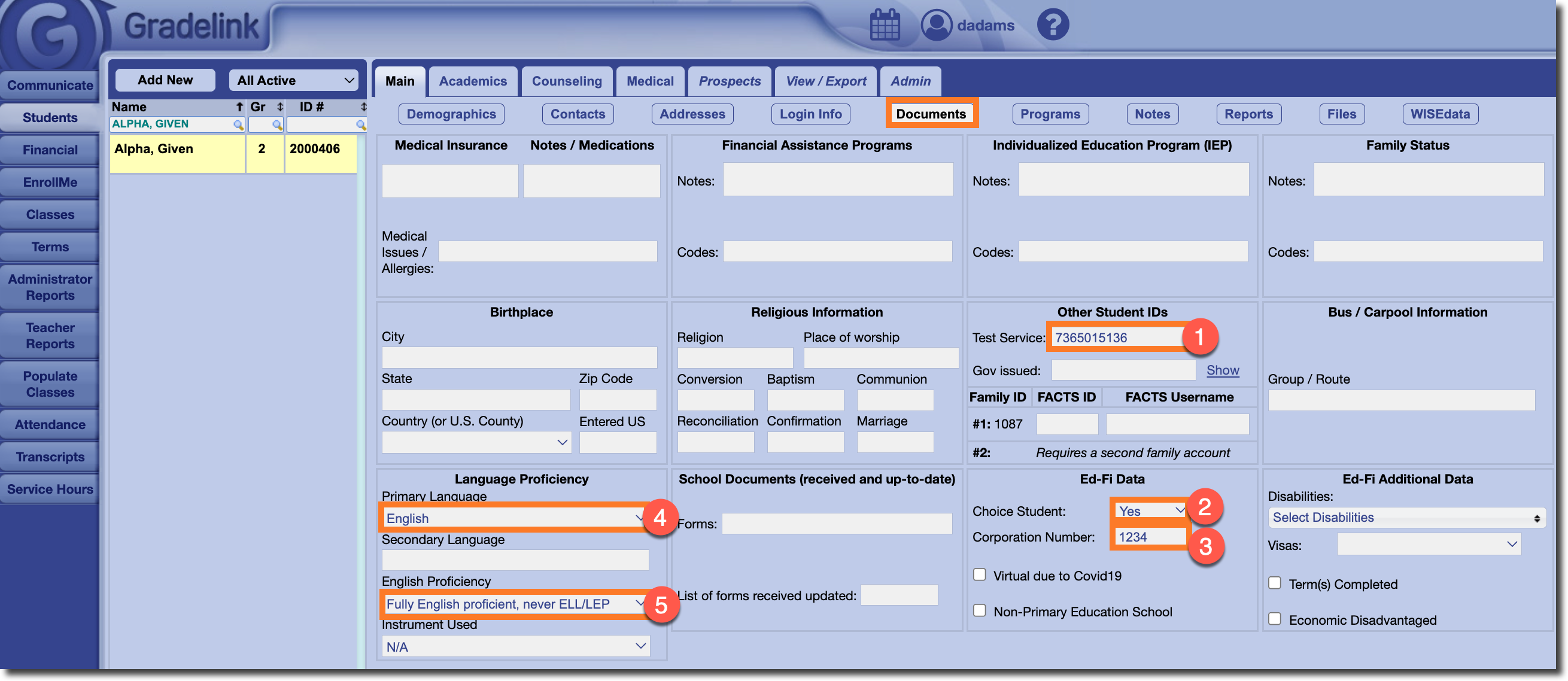Select the Alpha, Given student row

pos(233,154)
